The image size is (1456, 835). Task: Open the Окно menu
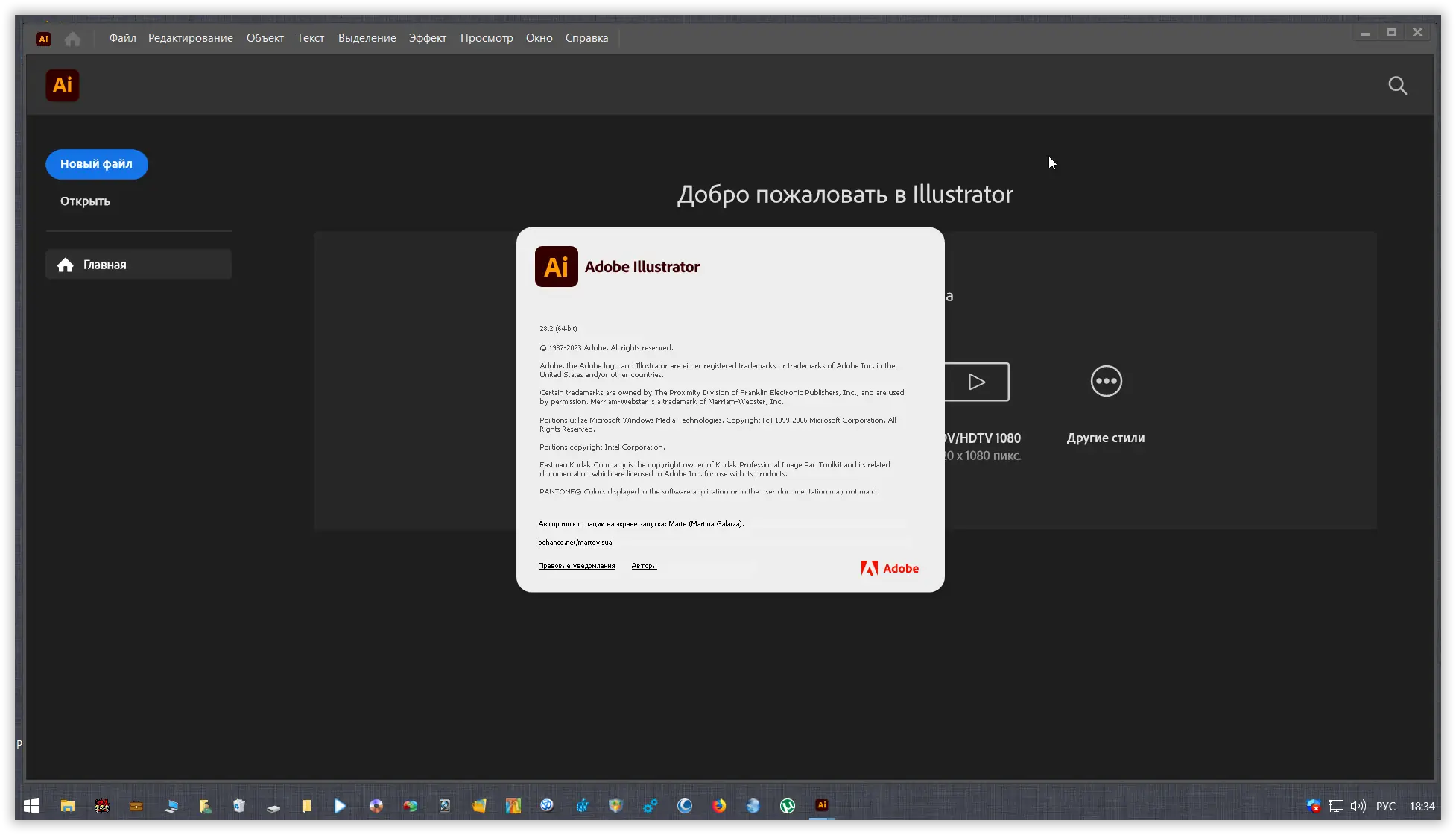coord(539,38)
